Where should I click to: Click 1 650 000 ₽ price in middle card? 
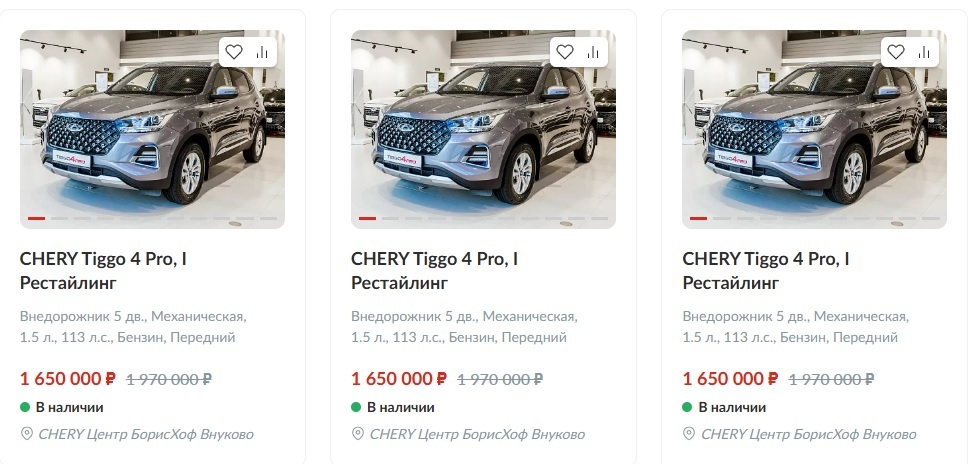[x=399, y=379]
